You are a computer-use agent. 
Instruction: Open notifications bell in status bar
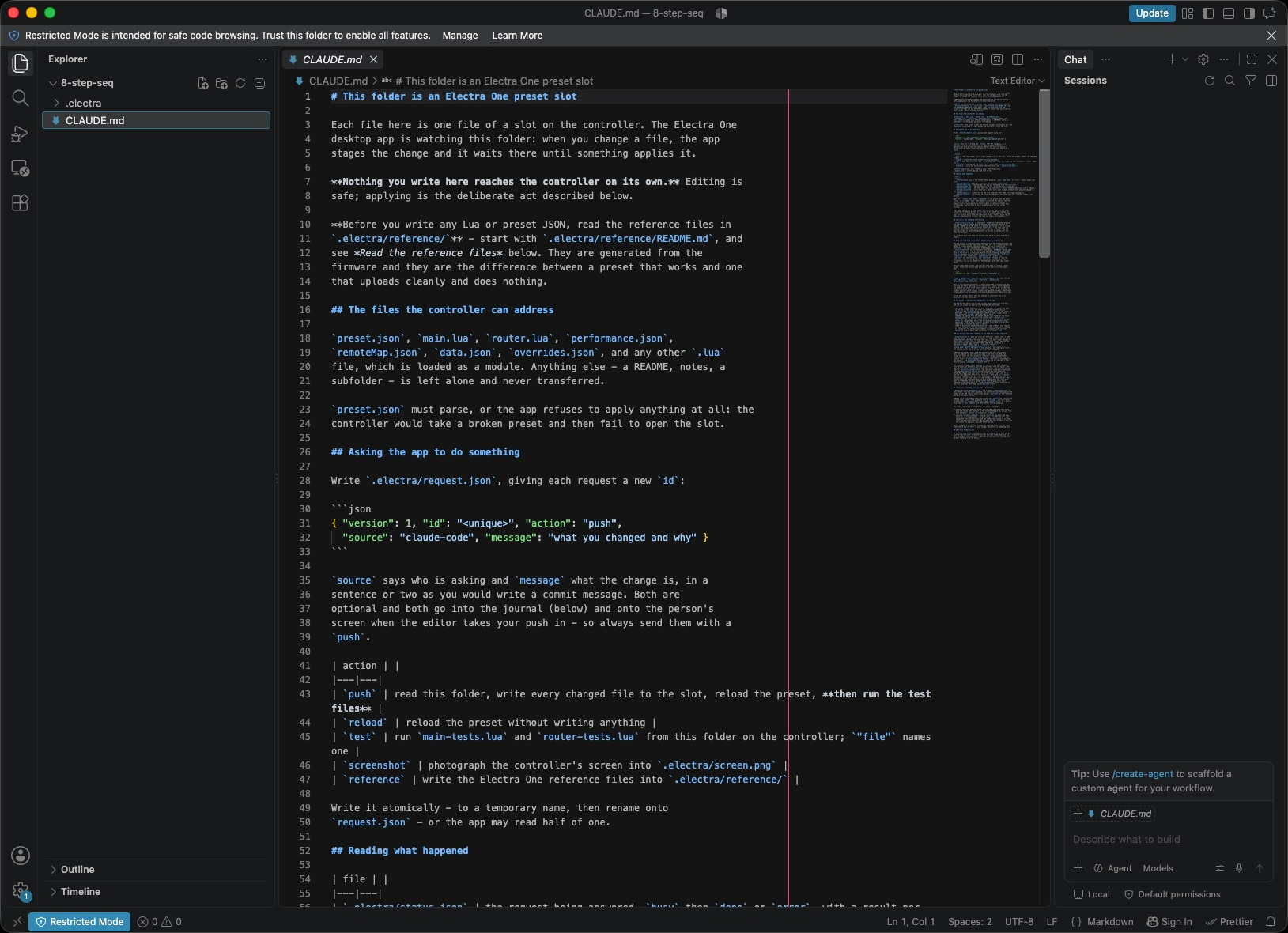click(1271, 922)
